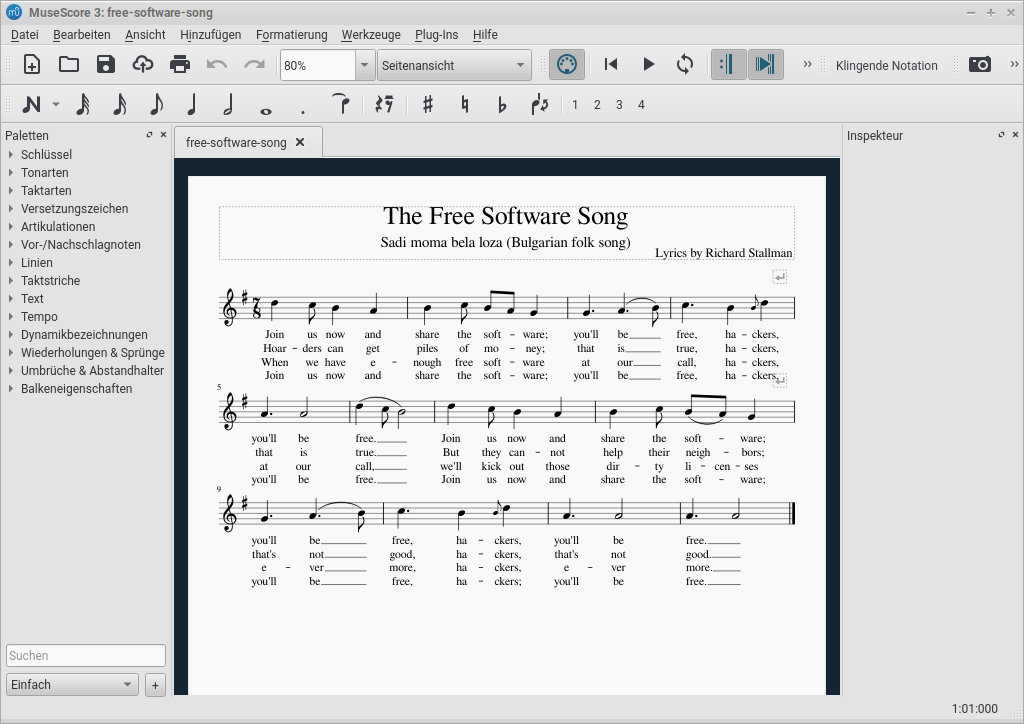
Task: Switch to voice 4
Action: pyautogui.click(x=641, y=104)
